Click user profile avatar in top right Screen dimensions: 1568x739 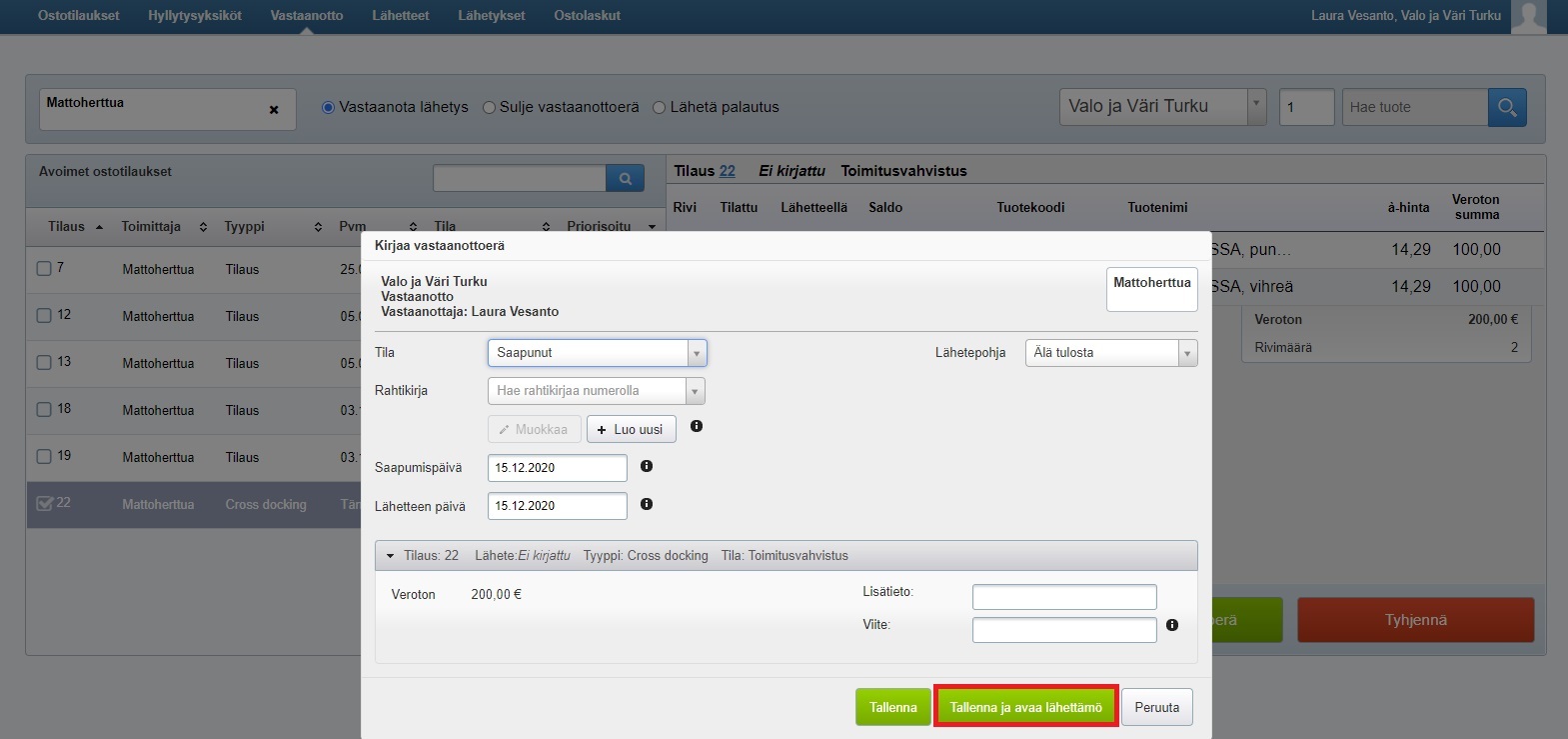1528,17
